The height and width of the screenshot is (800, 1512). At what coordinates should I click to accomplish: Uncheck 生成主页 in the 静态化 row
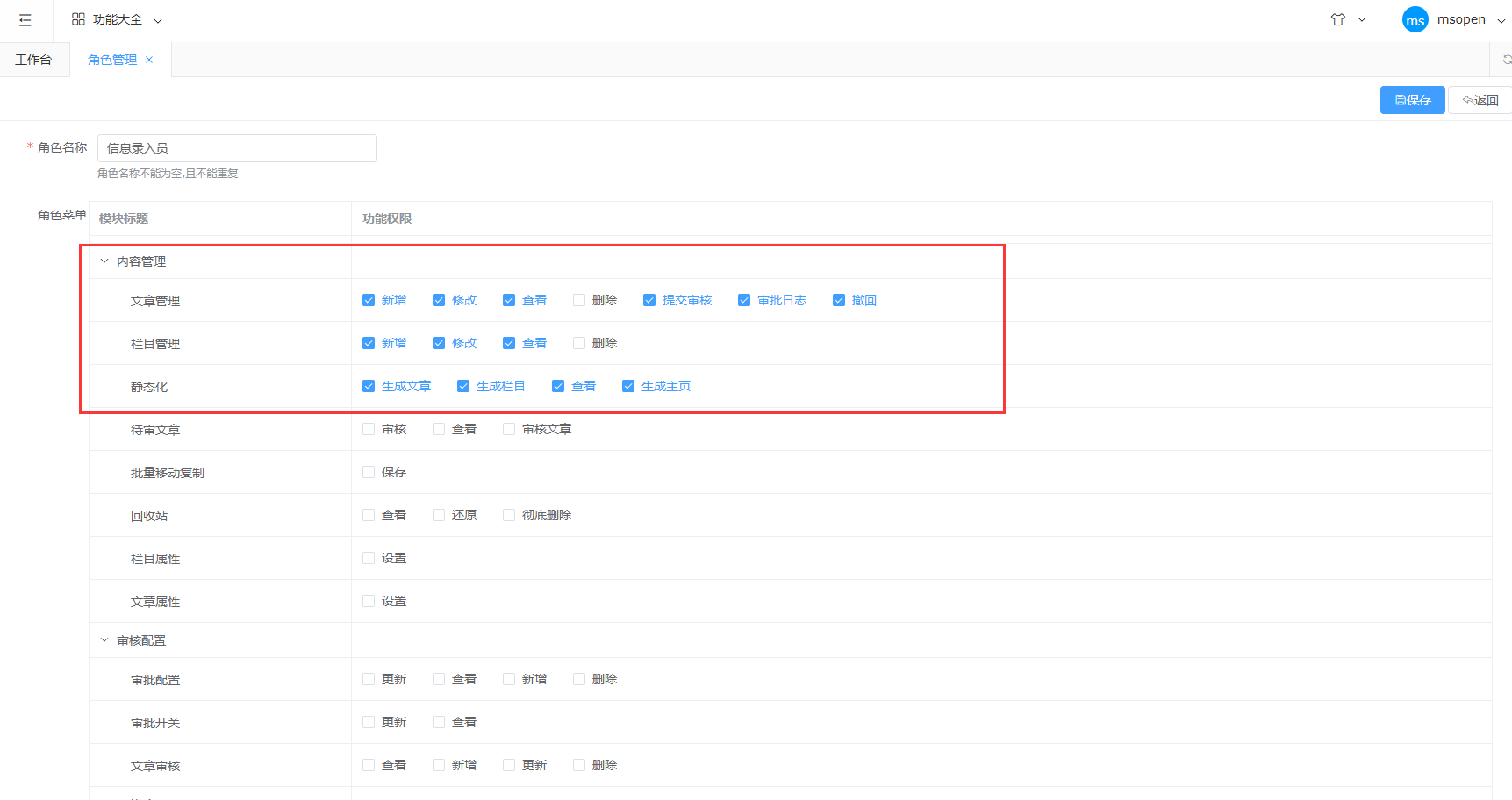(x=628, y=386)
